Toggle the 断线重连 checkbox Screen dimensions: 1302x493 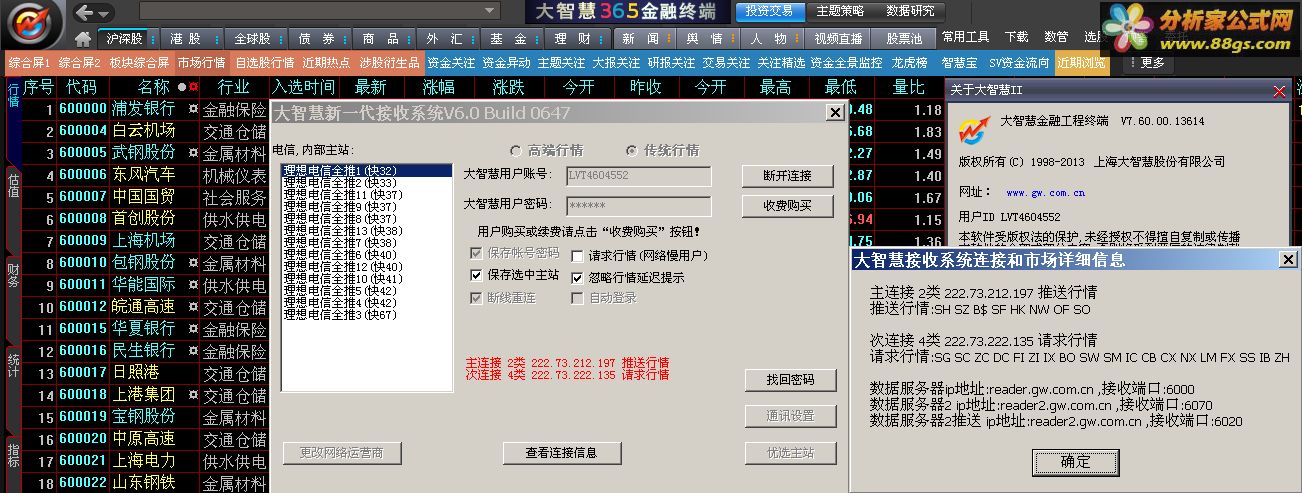pyautogui.click(x=477, y=298)
